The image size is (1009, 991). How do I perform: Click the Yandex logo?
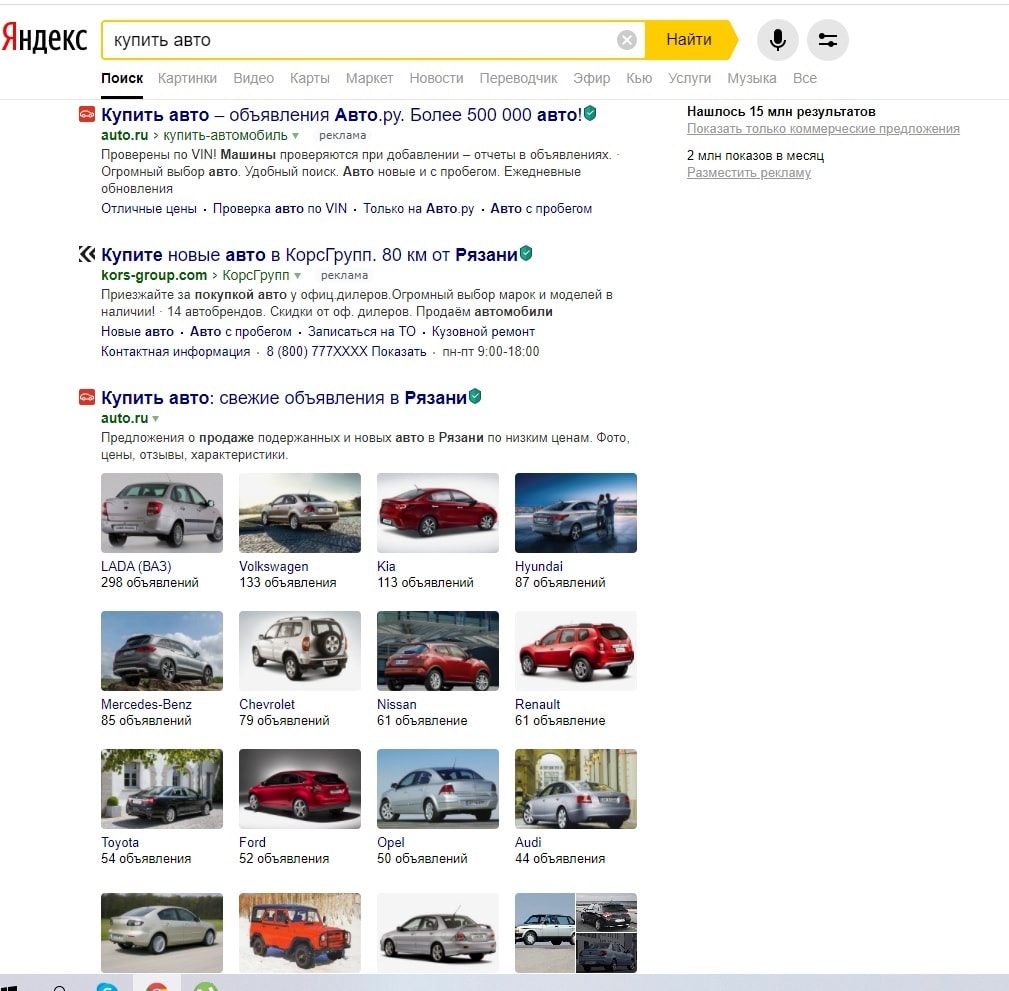45,39
